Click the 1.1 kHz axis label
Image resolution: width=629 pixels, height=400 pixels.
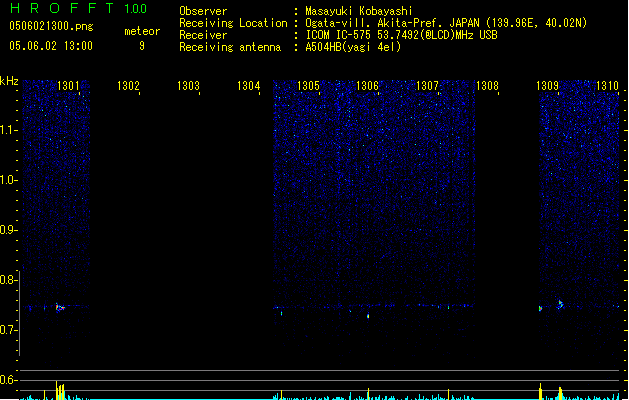(x=9, y=130)
